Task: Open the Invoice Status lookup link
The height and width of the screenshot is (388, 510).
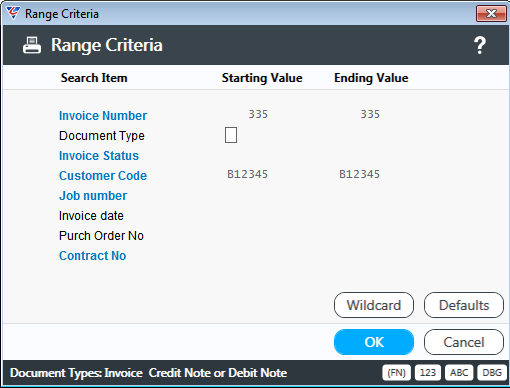Action: pos(99,156)
